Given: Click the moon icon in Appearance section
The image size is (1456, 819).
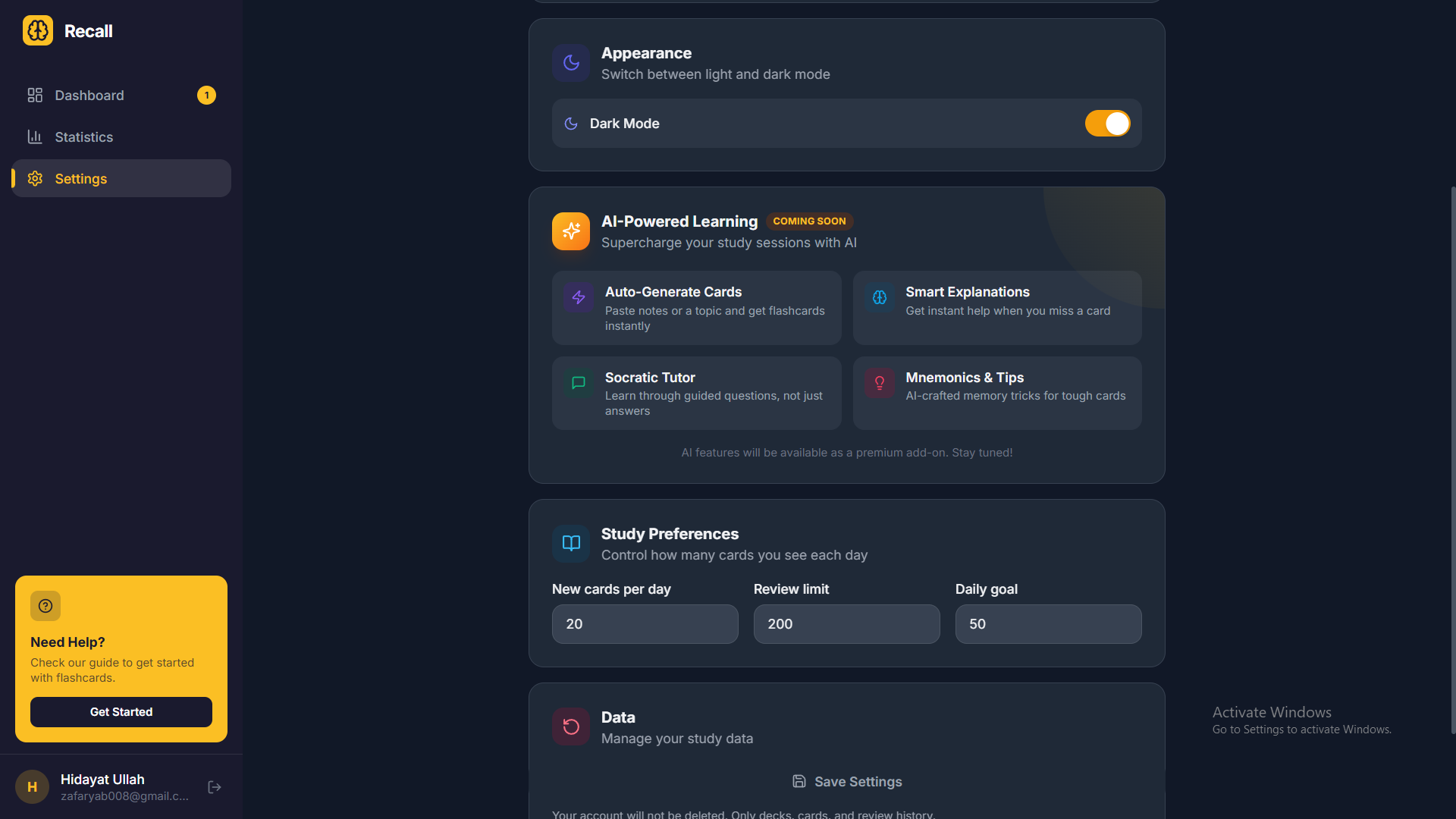Looking at the screenshot, I should coord(570,63).
